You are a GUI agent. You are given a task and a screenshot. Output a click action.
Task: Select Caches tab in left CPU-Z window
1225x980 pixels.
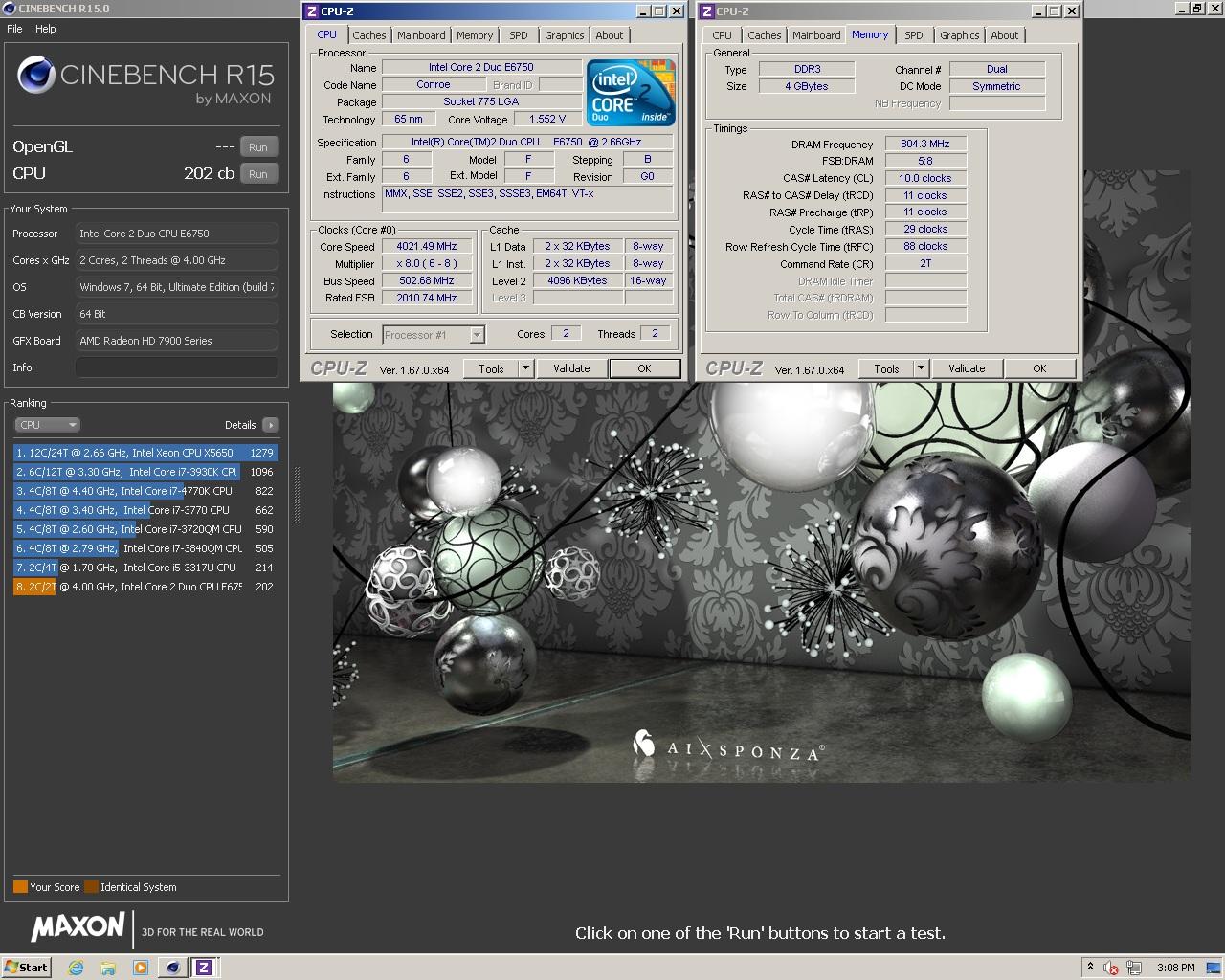pyautogui.click(x=369, y=35)
